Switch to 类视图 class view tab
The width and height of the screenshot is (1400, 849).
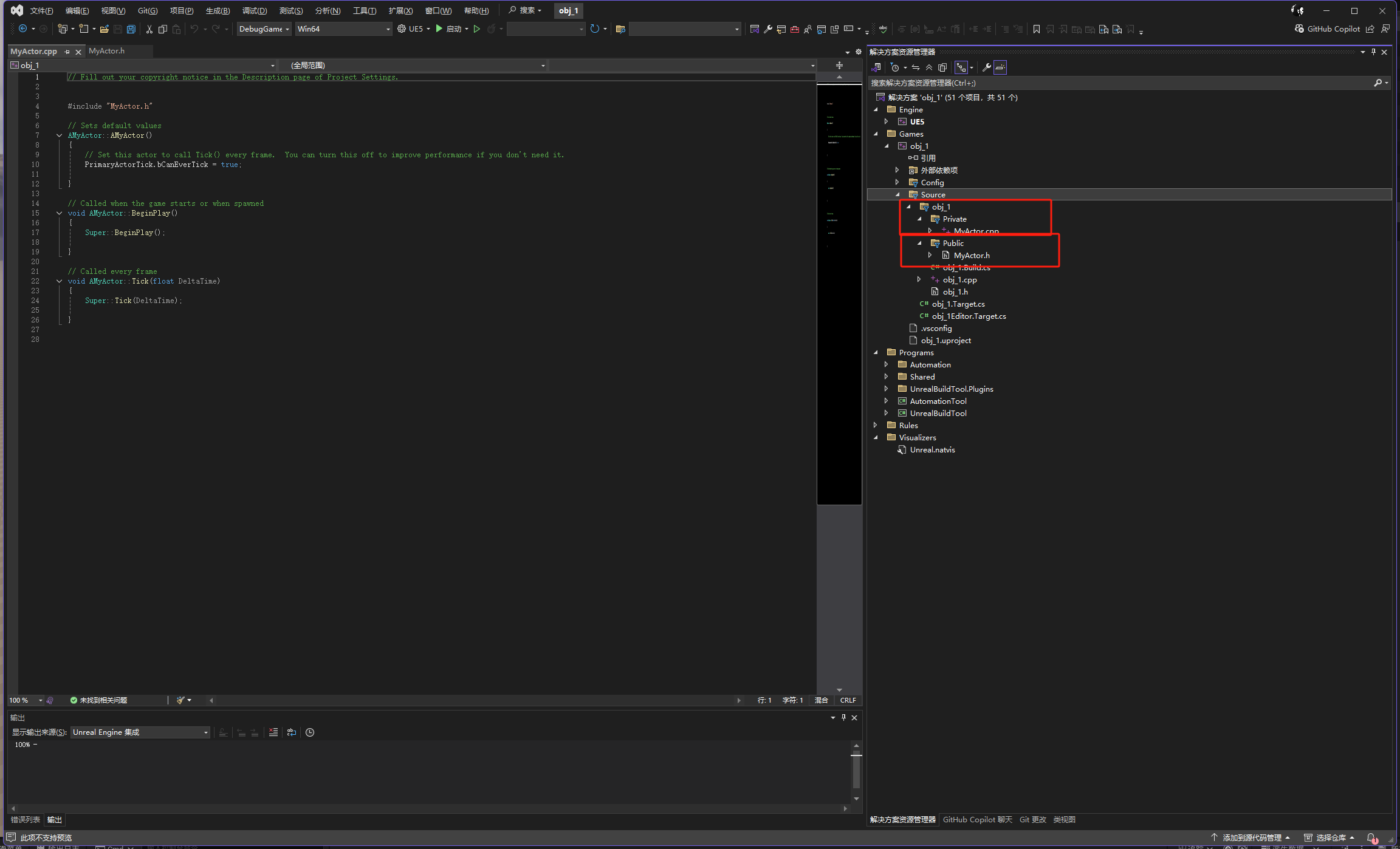pyautogui.click(x=1065, y=820)
